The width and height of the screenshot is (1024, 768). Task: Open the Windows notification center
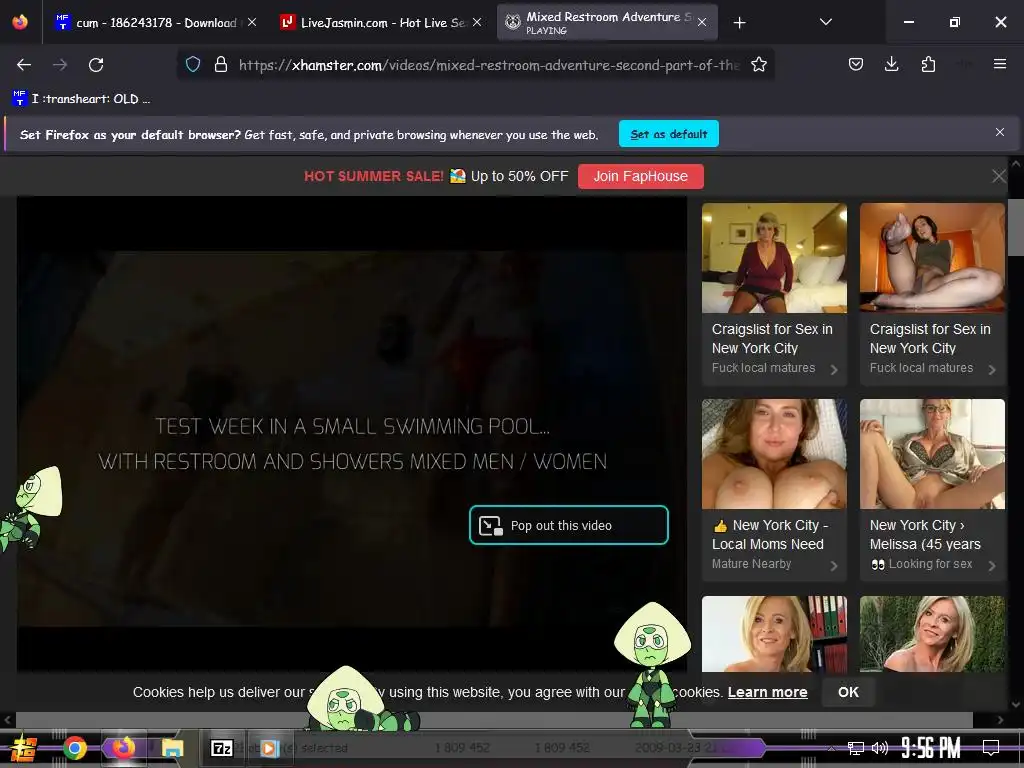coord(991,748)
